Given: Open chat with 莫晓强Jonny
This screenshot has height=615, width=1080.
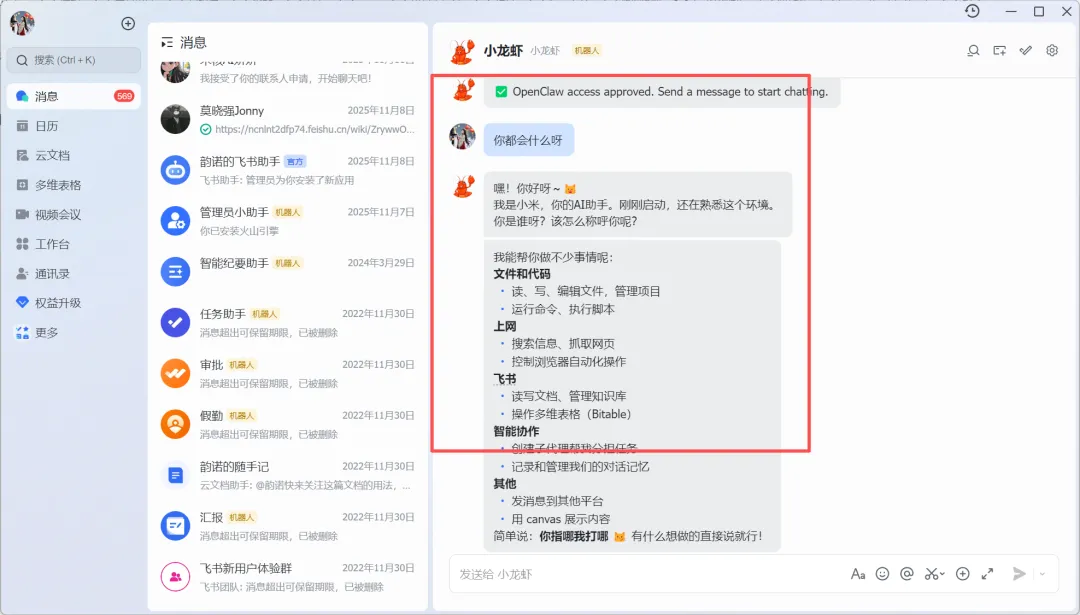Looking at the screenshot, I should click(288, 119).
